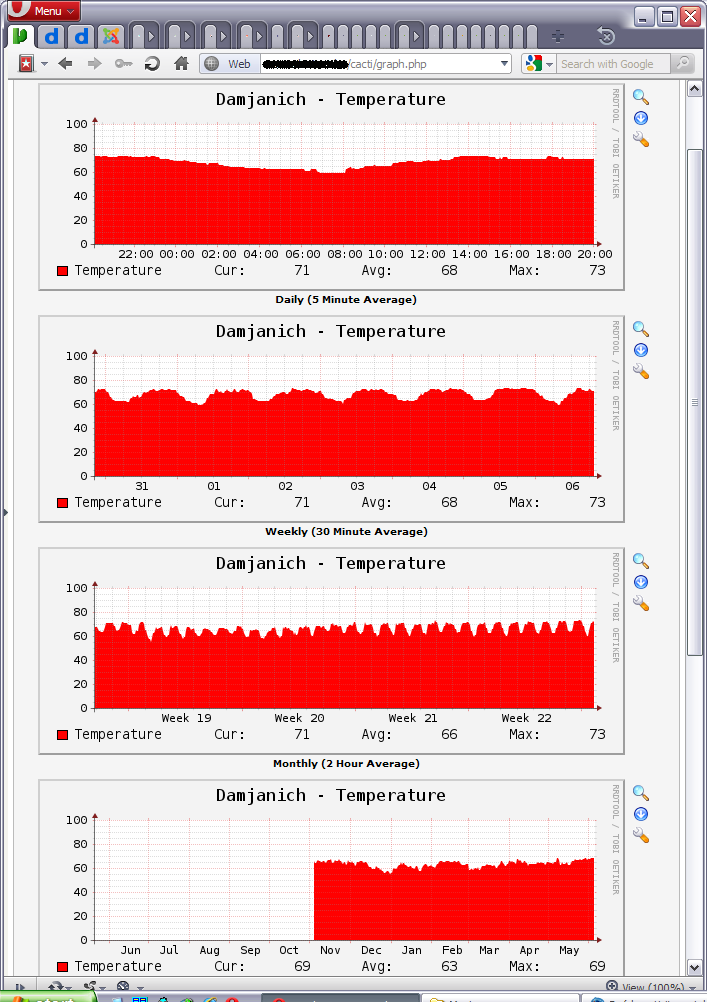Open the yearly Damjanich Temperature graph image
The height and width of the screenshot is (1002, 707).
[331, 878]
